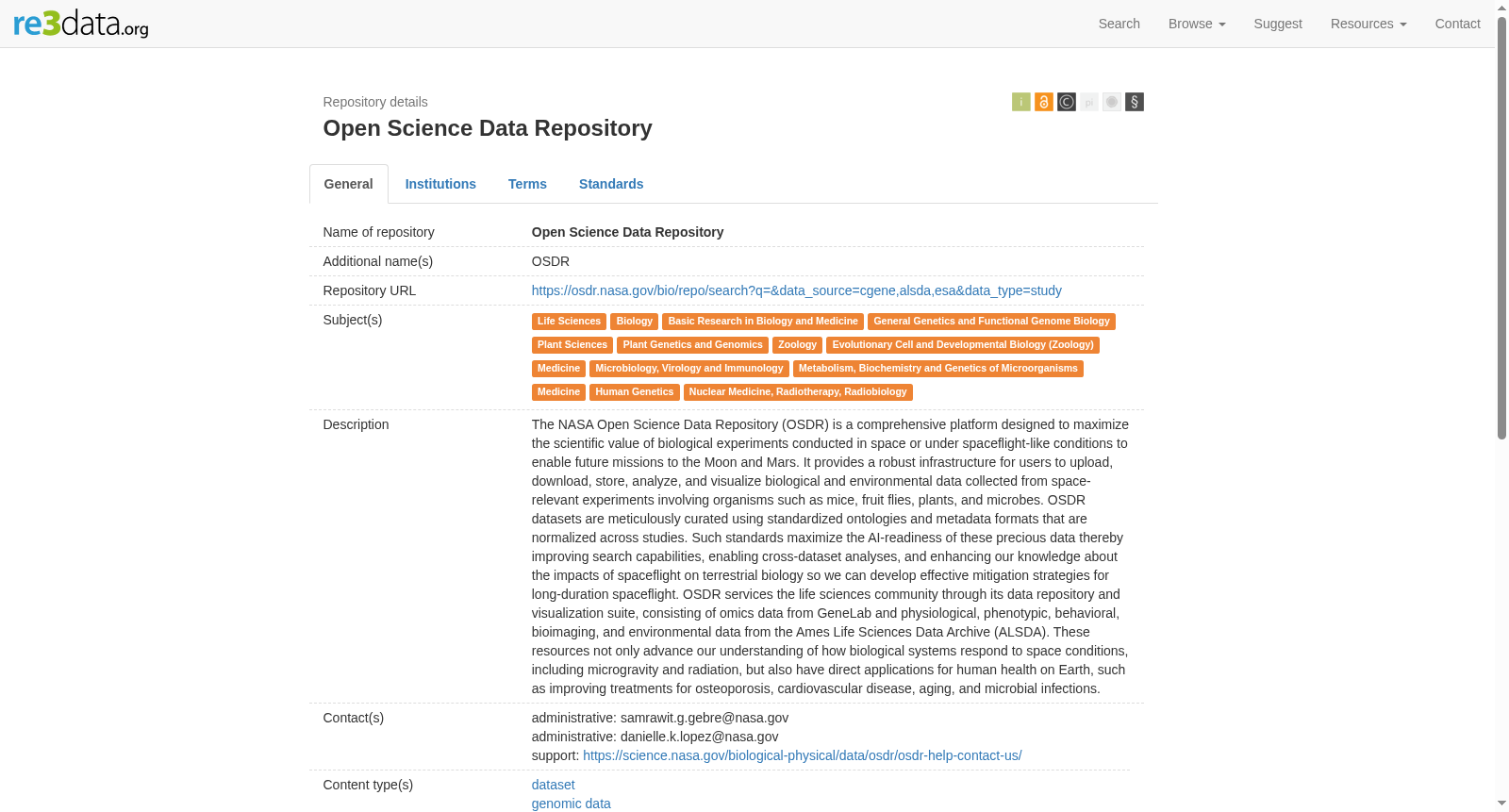Open the Terms tab
1509x812 pixels.
527,184
